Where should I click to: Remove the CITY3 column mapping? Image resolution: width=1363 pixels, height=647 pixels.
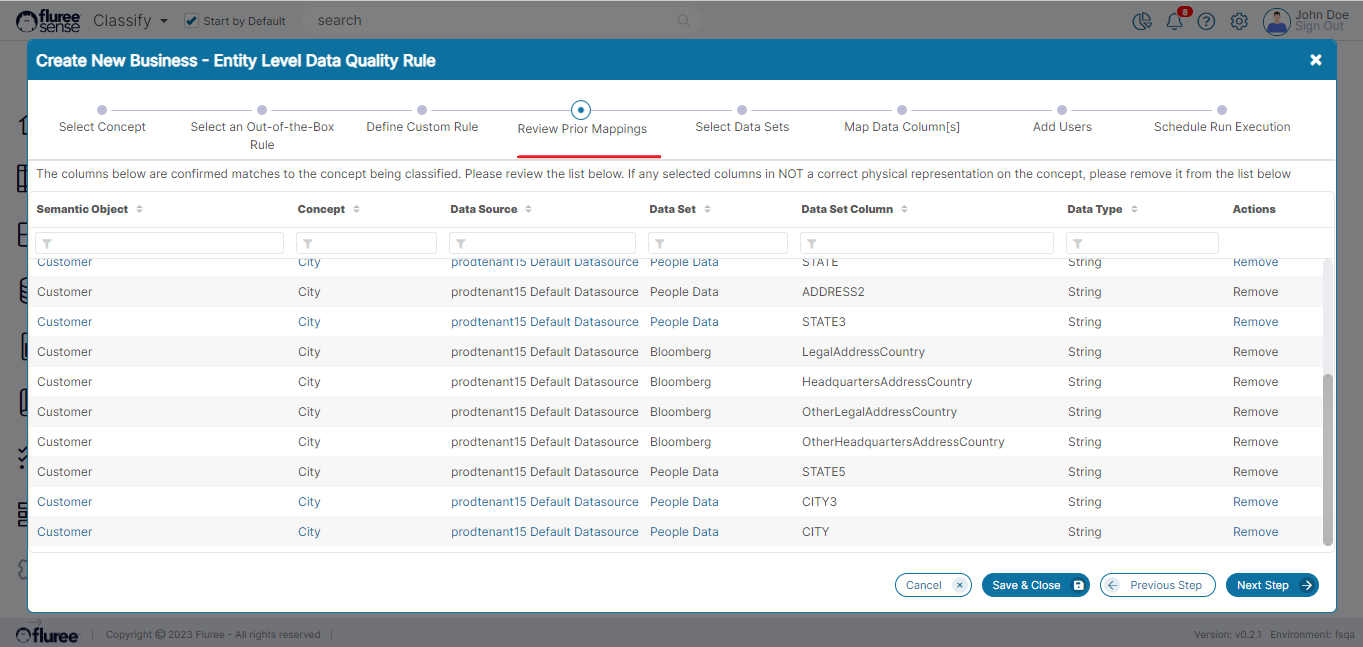[1255, 502]
